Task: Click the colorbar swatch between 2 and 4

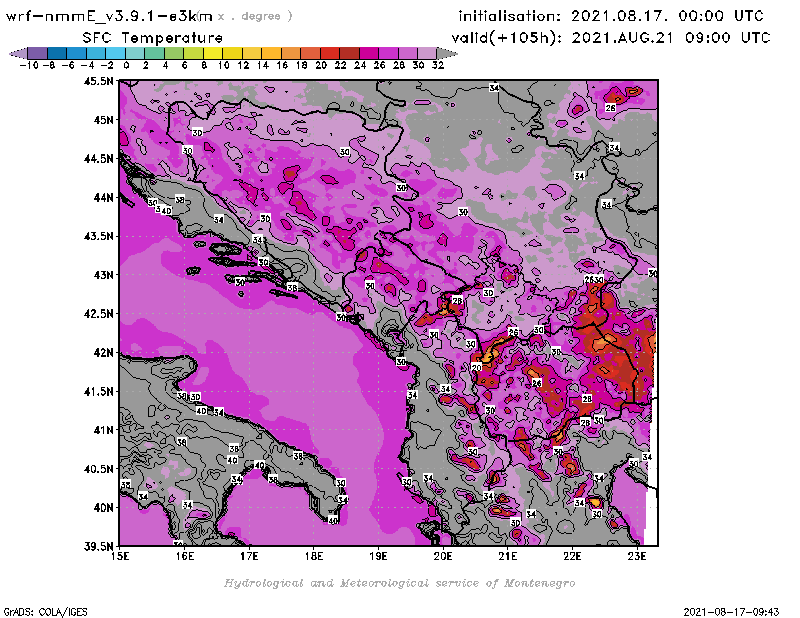Action: coord(155,53)
